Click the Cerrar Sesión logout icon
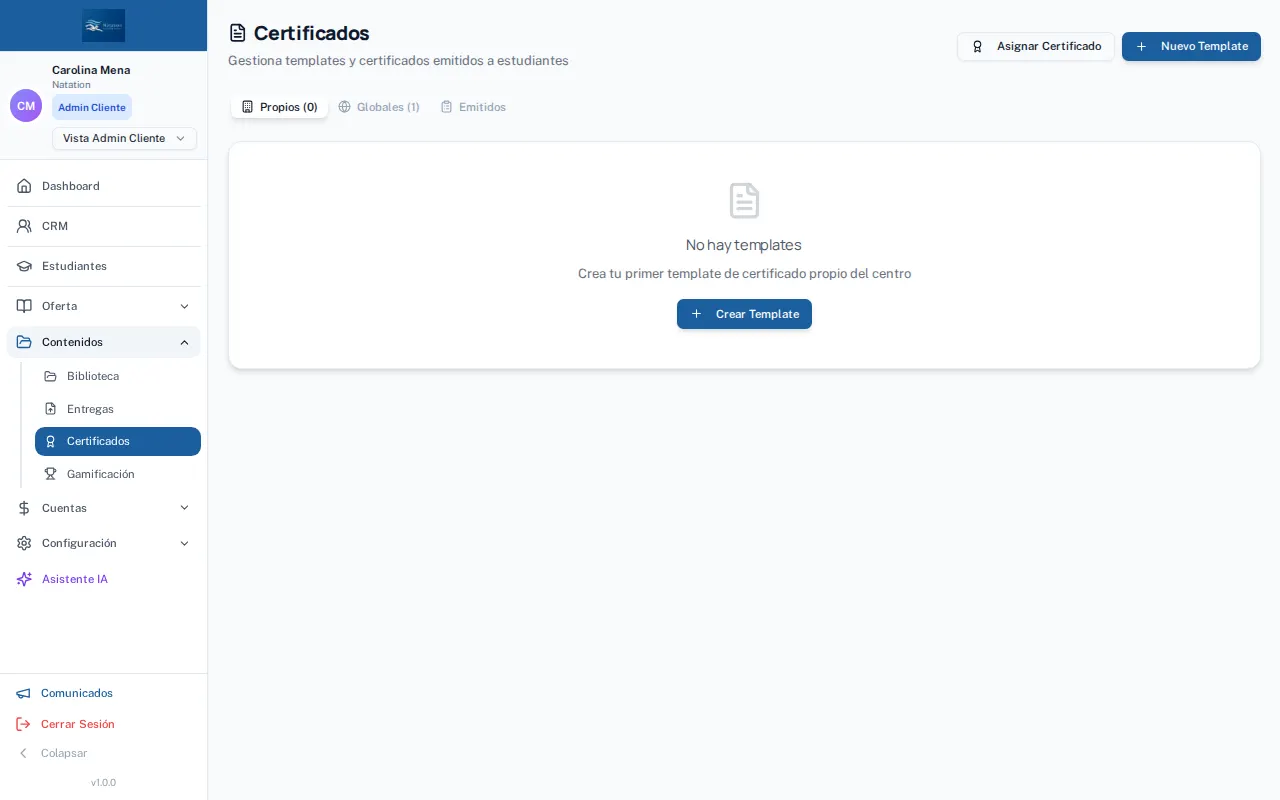The image size is (1280, 800). click(23, 724)
